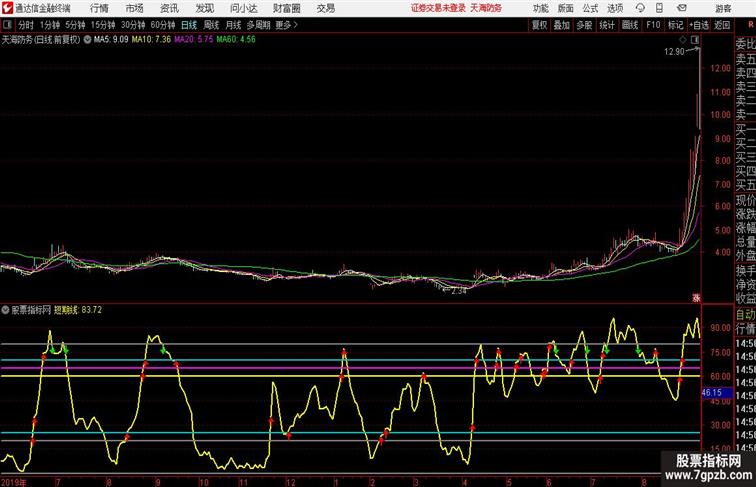Open the 功能 menu

(x=540, y=8)
